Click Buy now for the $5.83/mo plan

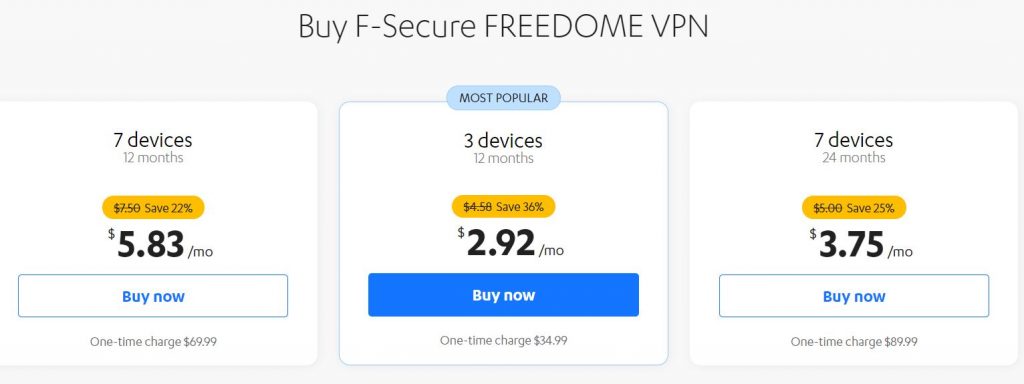(x=153, y=296)
